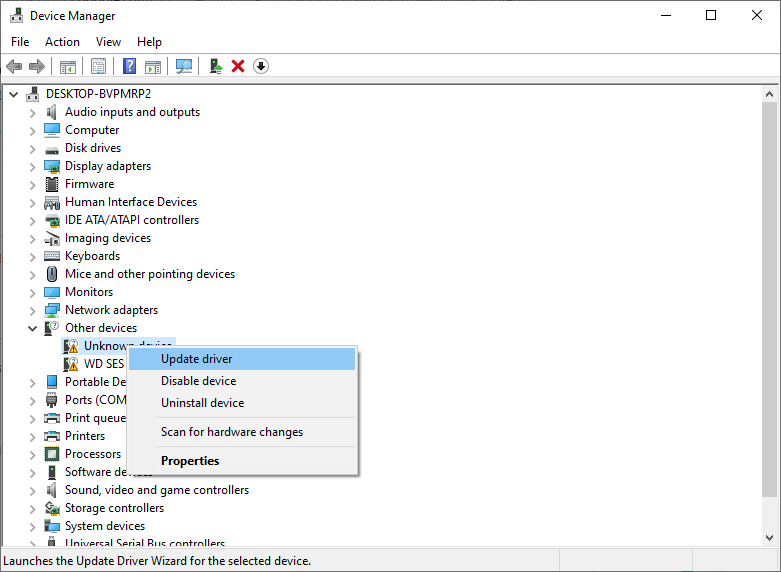Choose Properties in the context menu
The width and height of the screenshot is (781, 572).
[x=242, y=461]
